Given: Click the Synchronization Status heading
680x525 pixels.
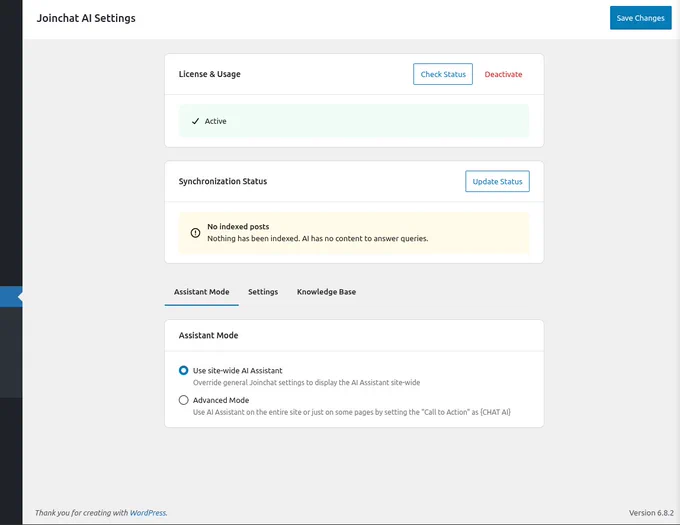Looking at the screenshot, I should click(223, 181).
